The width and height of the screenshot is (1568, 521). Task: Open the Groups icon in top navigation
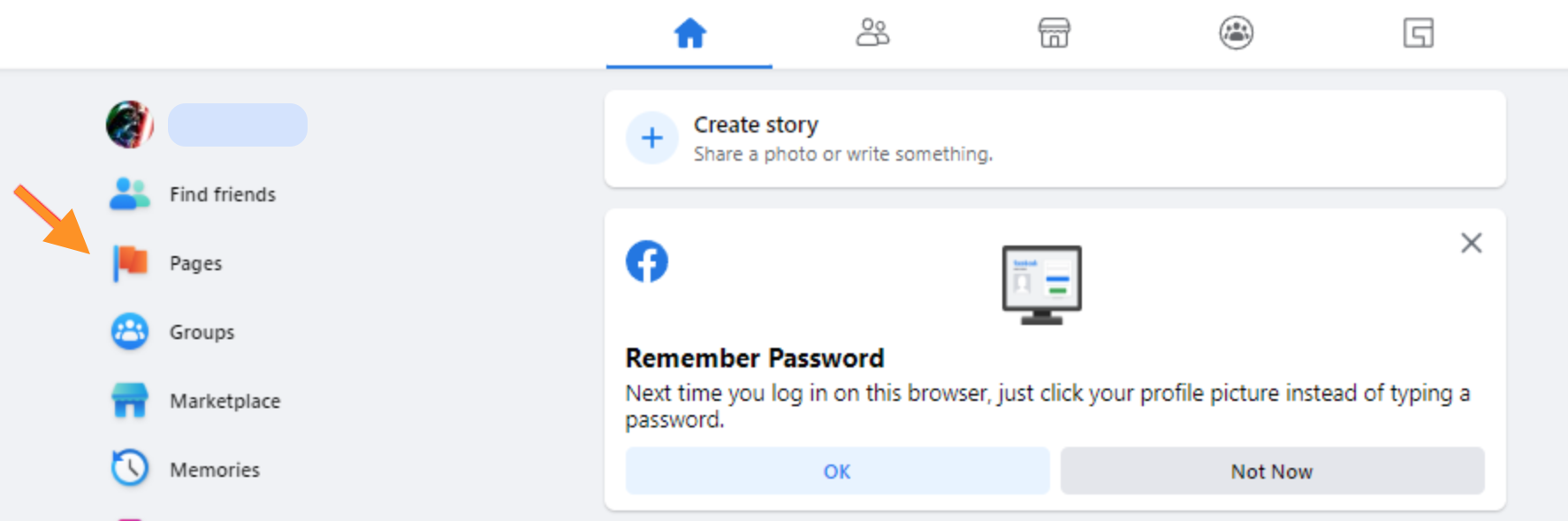pos(1236,33)
